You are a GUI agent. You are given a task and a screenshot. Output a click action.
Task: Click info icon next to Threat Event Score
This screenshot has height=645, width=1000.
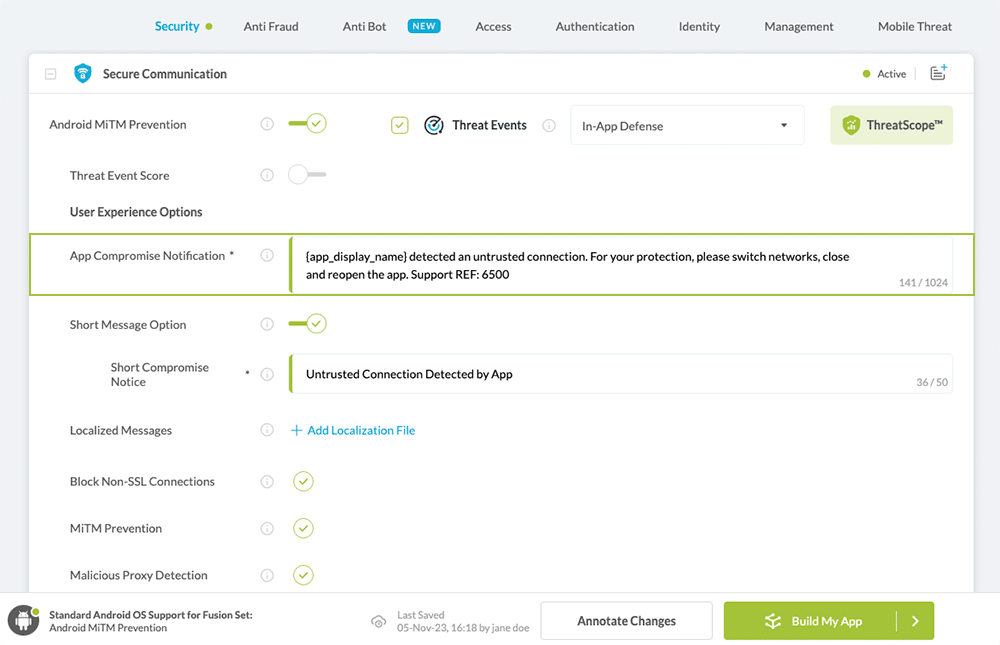(267, 176)
